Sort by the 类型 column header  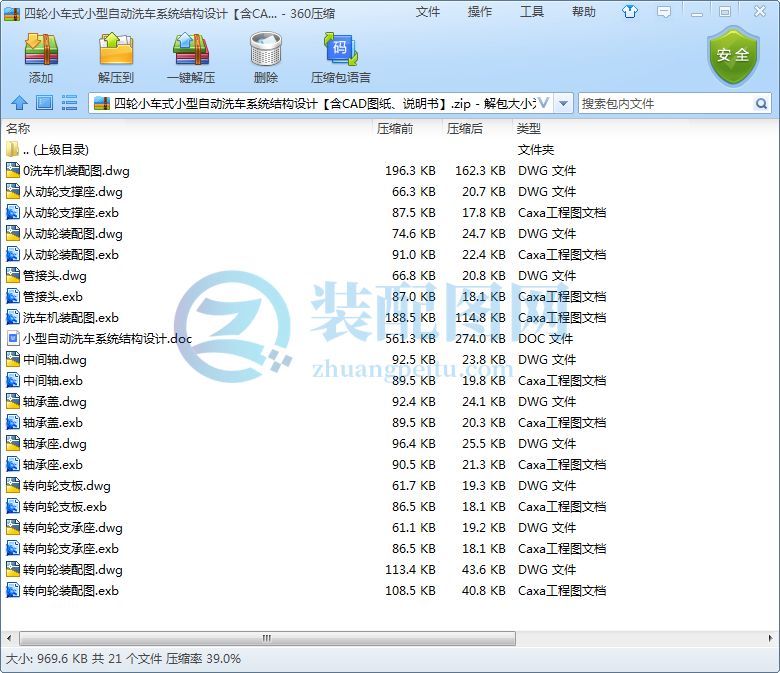[528, 129]
